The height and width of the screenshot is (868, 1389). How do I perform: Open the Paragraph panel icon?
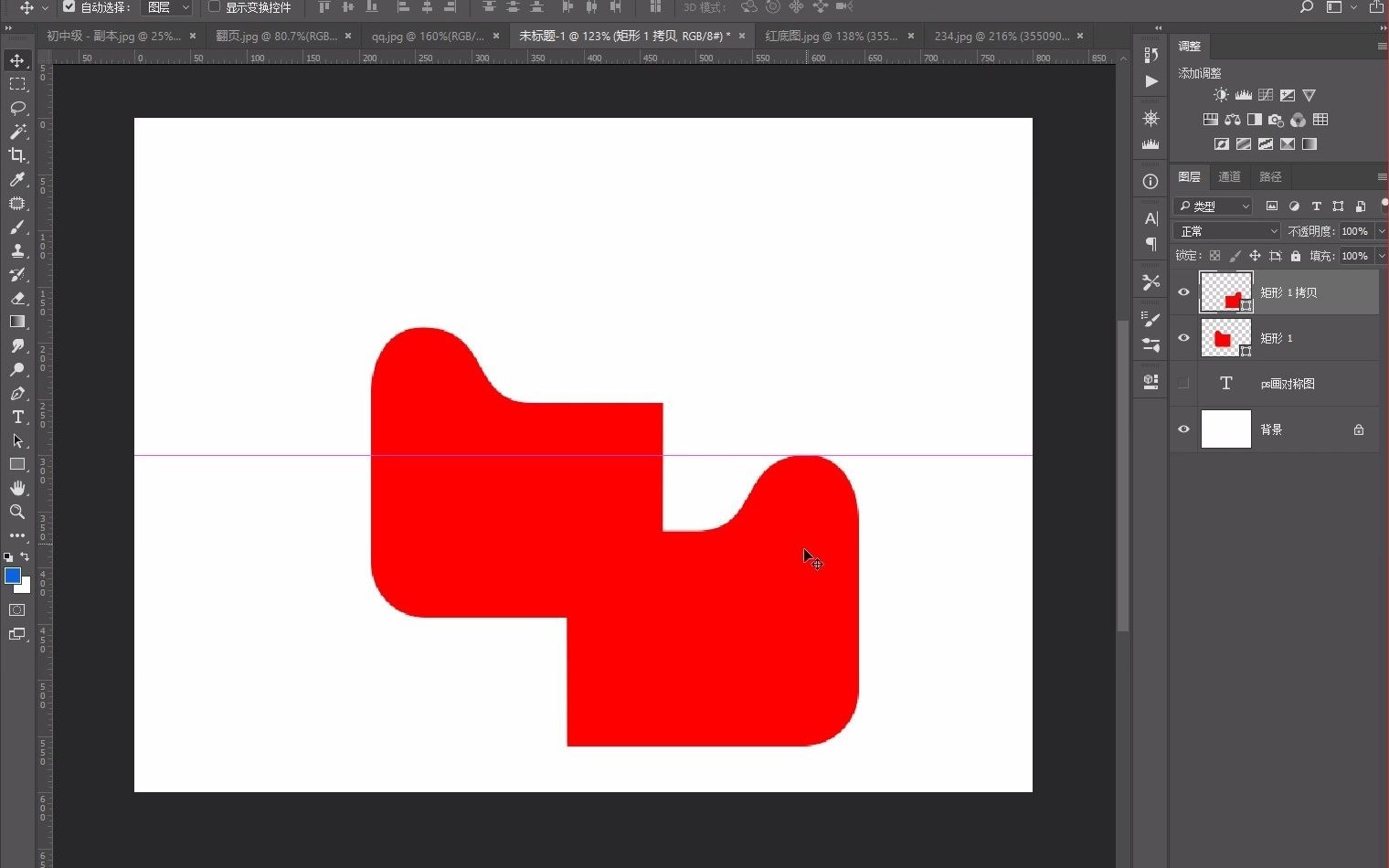(1150, 244)
